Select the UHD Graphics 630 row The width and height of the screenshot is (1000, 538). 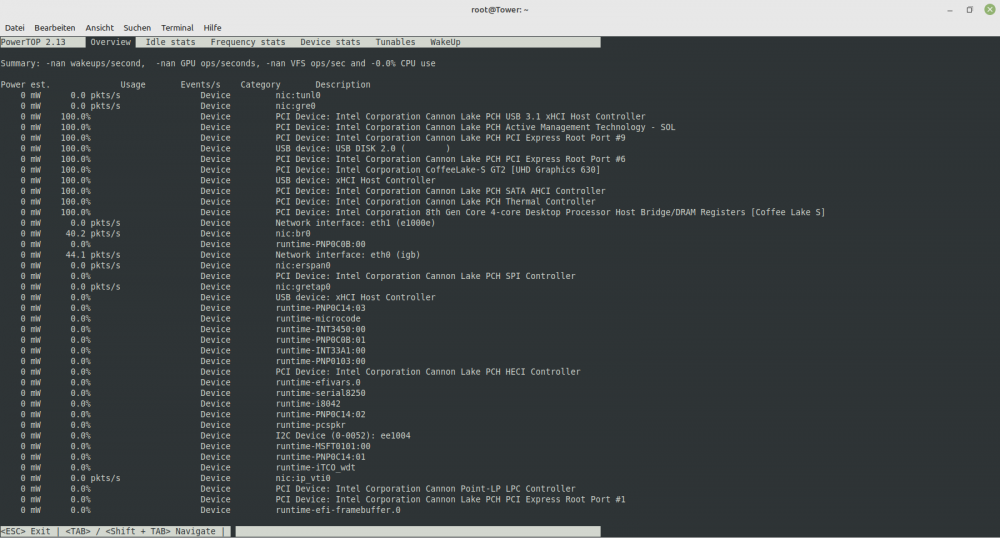(x=310, y=170)
